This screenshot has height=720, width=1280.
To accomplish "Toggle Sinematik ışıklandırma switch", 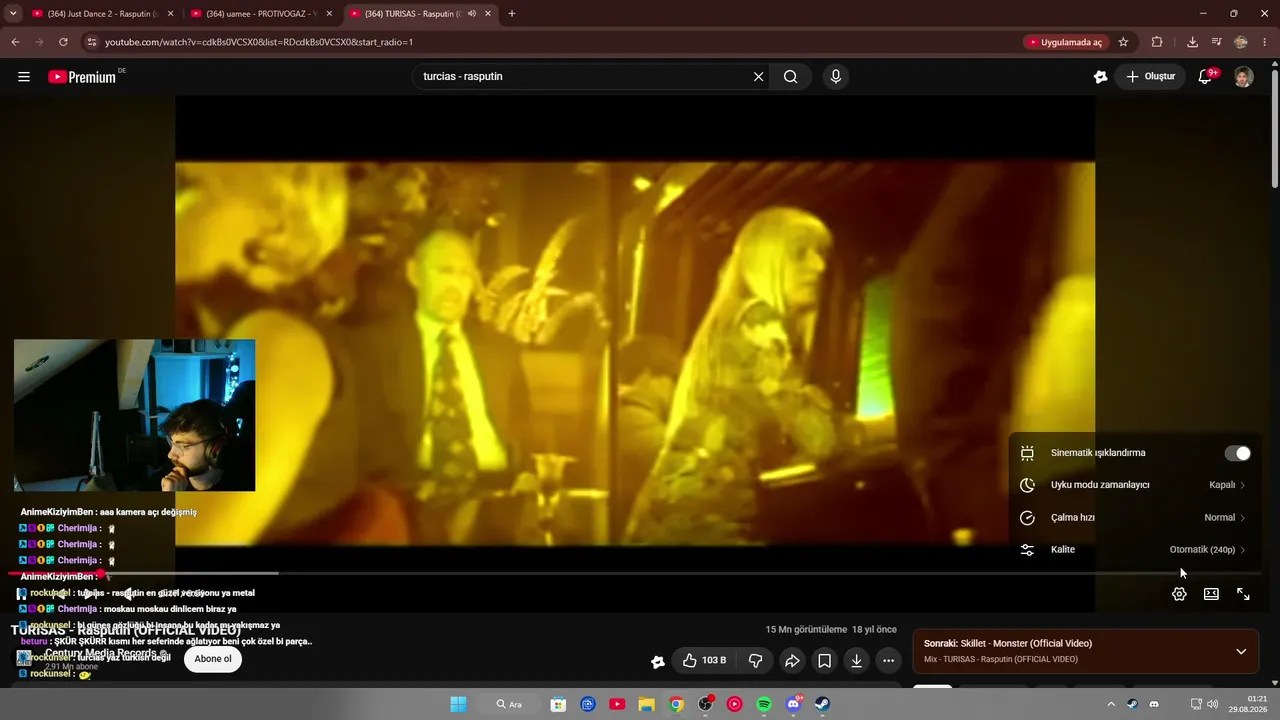I will tap(1238, 453).
